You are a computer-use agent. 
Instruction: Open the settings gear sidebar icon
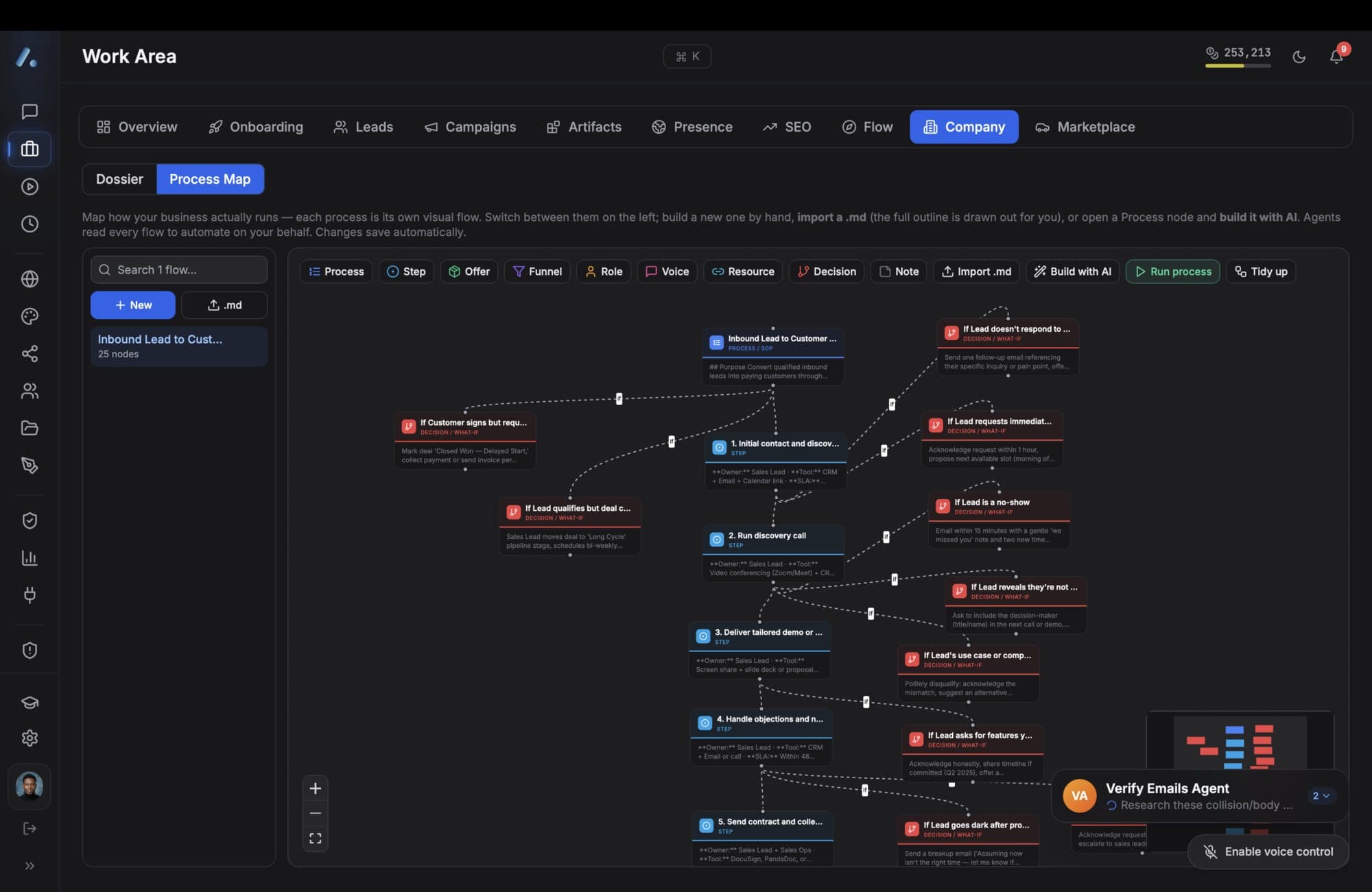29,738
